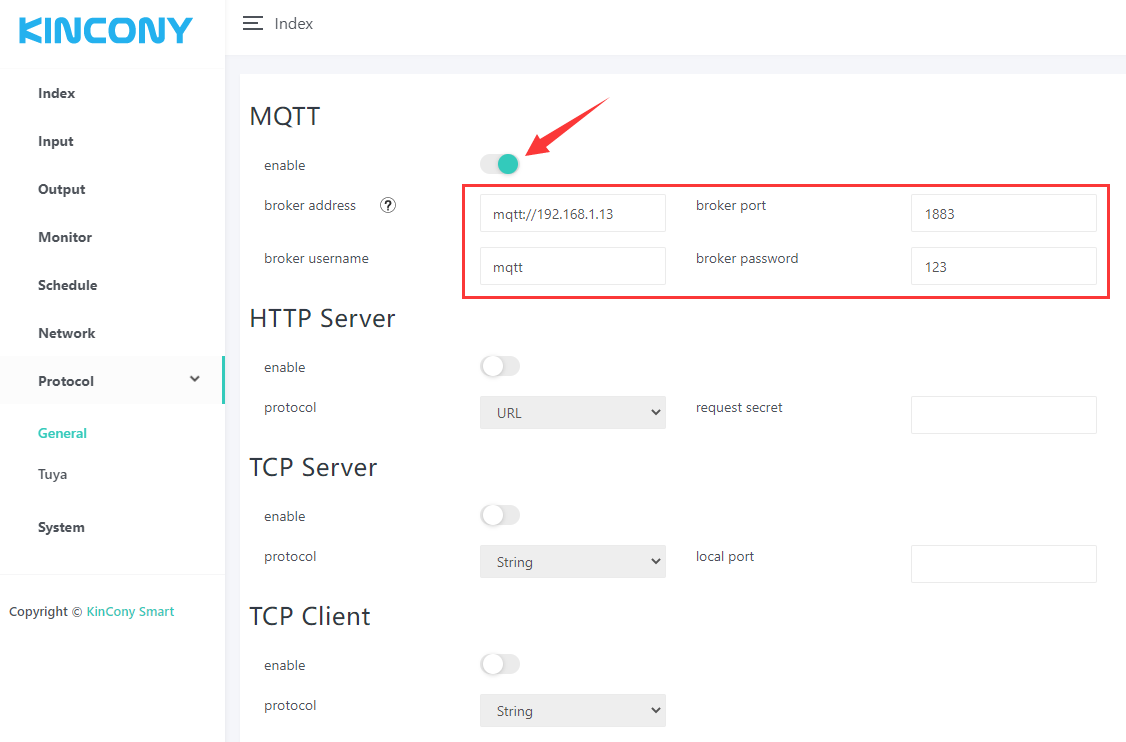The width and height of the screenshot is (1126, 742).
Task: Focus the broker port field
Action: (1003, 213)
